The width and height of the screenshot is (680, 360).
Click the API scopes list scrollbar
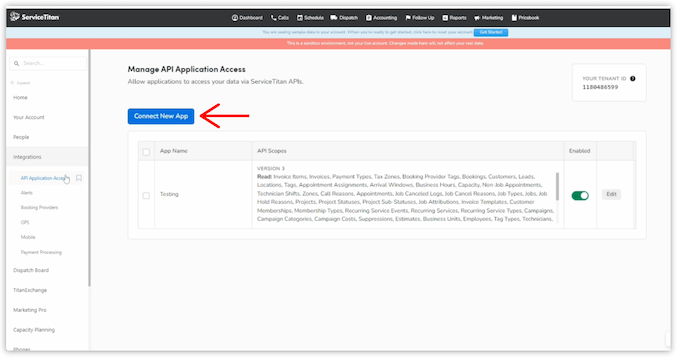(x=557, y=187)
